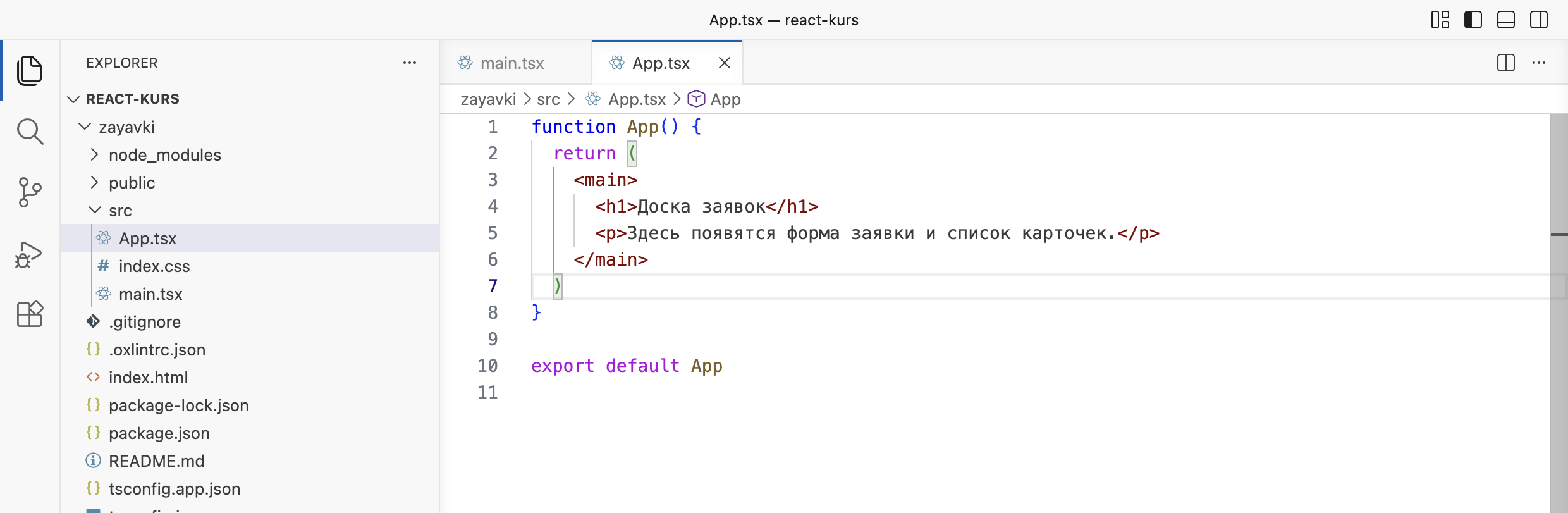
Task: Click zayavki breadcrumb segment
Action: click(x=488, y=99)
